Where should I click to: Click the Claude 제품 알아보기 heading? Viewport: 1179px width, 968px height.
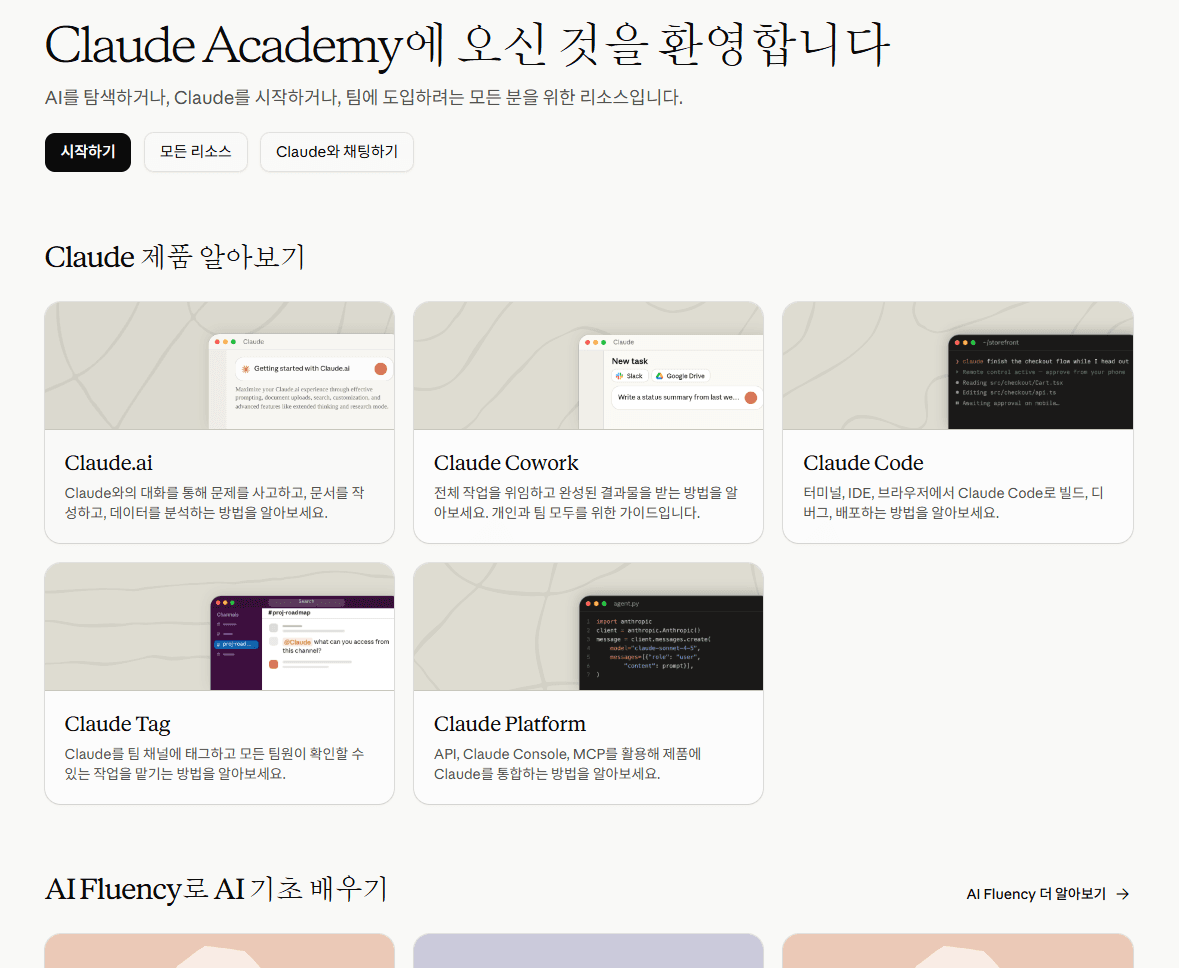pyautogui.click(x=174, y=257)
